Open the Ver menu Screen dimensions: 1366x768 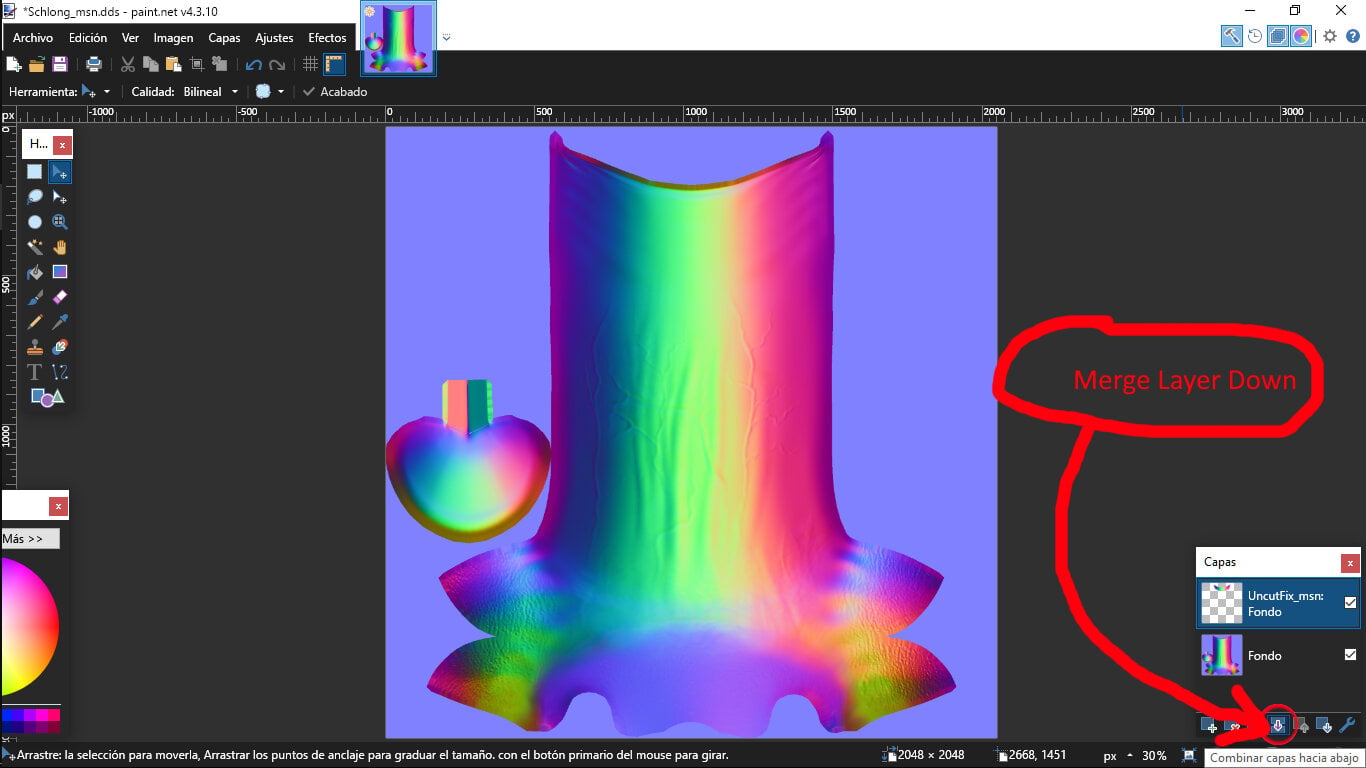pos(130,38)
